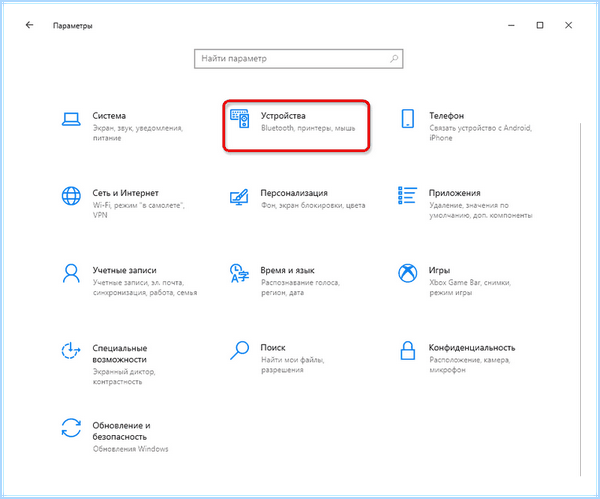
Task: Open the Персонализация heading
Action: tap(294, 193)
